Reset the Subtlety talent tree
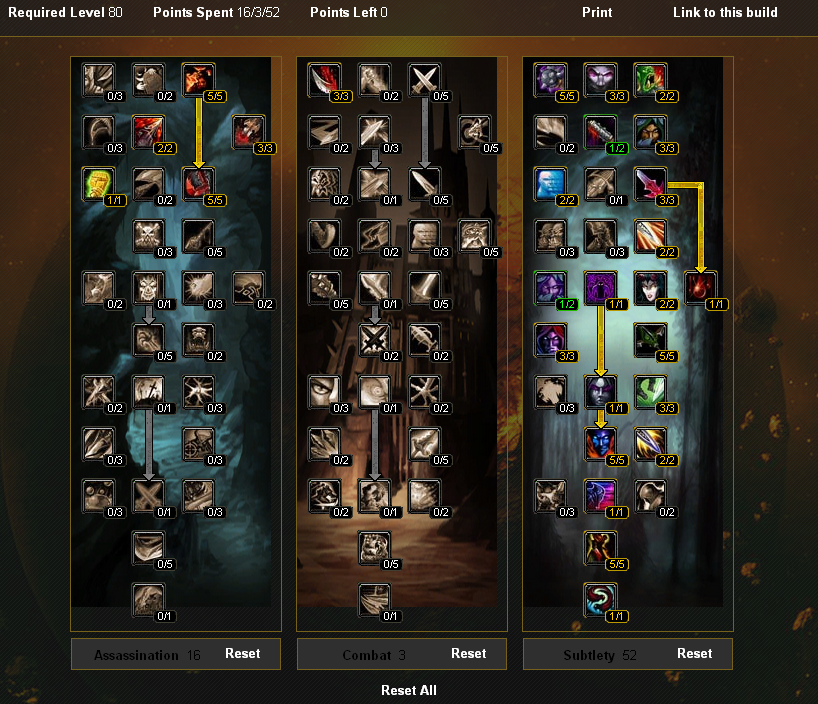 [x=694, y=653]
